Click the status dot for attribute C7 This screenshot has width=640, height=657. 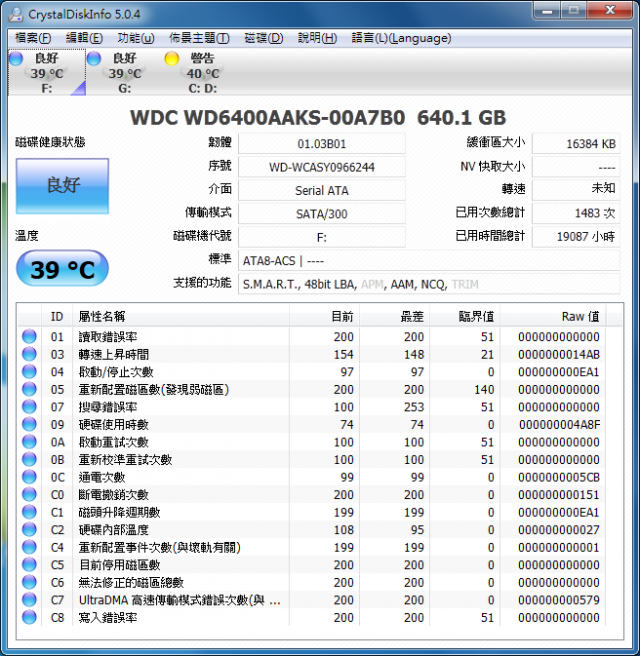tap(29, 600)
